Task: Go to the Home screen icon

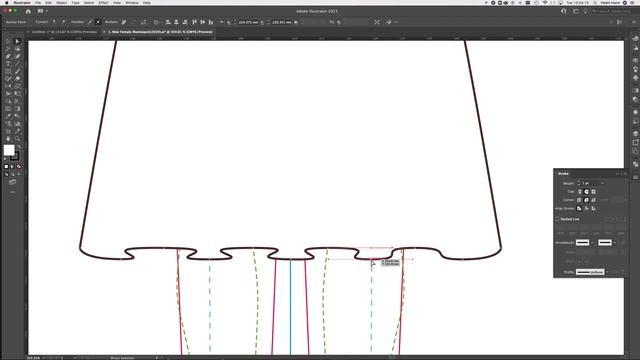Action: point(28,11)
